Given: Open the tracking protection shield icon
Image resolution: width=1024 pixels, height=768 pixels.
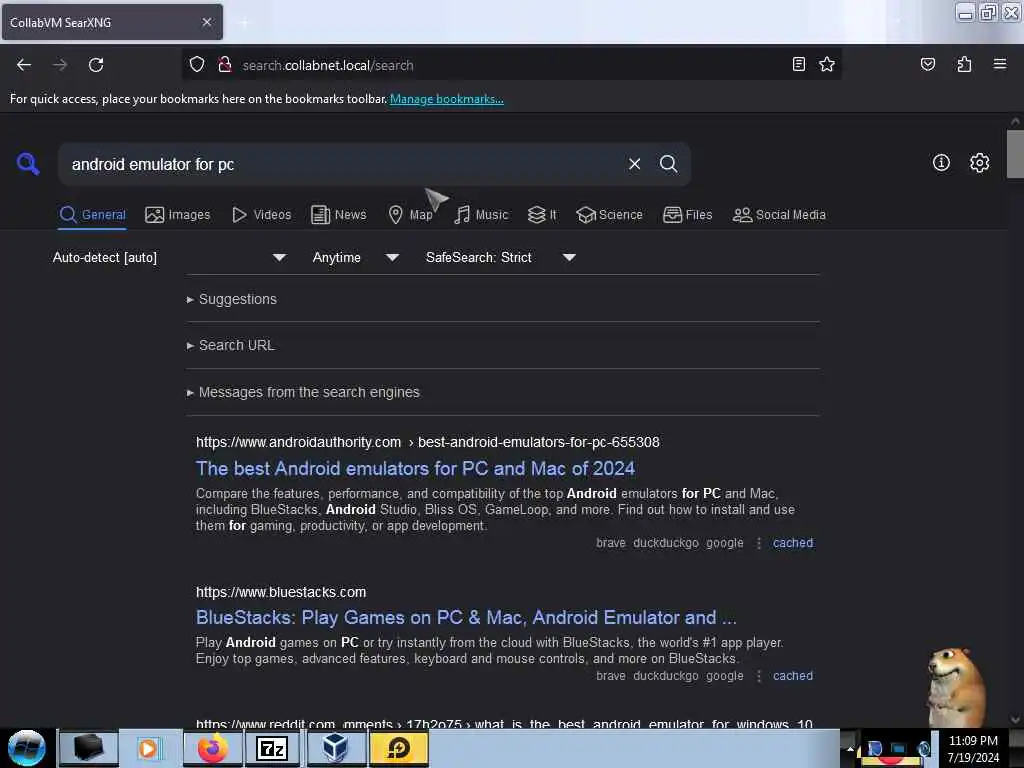Looking at the screenshot, I should click(197, 65).
